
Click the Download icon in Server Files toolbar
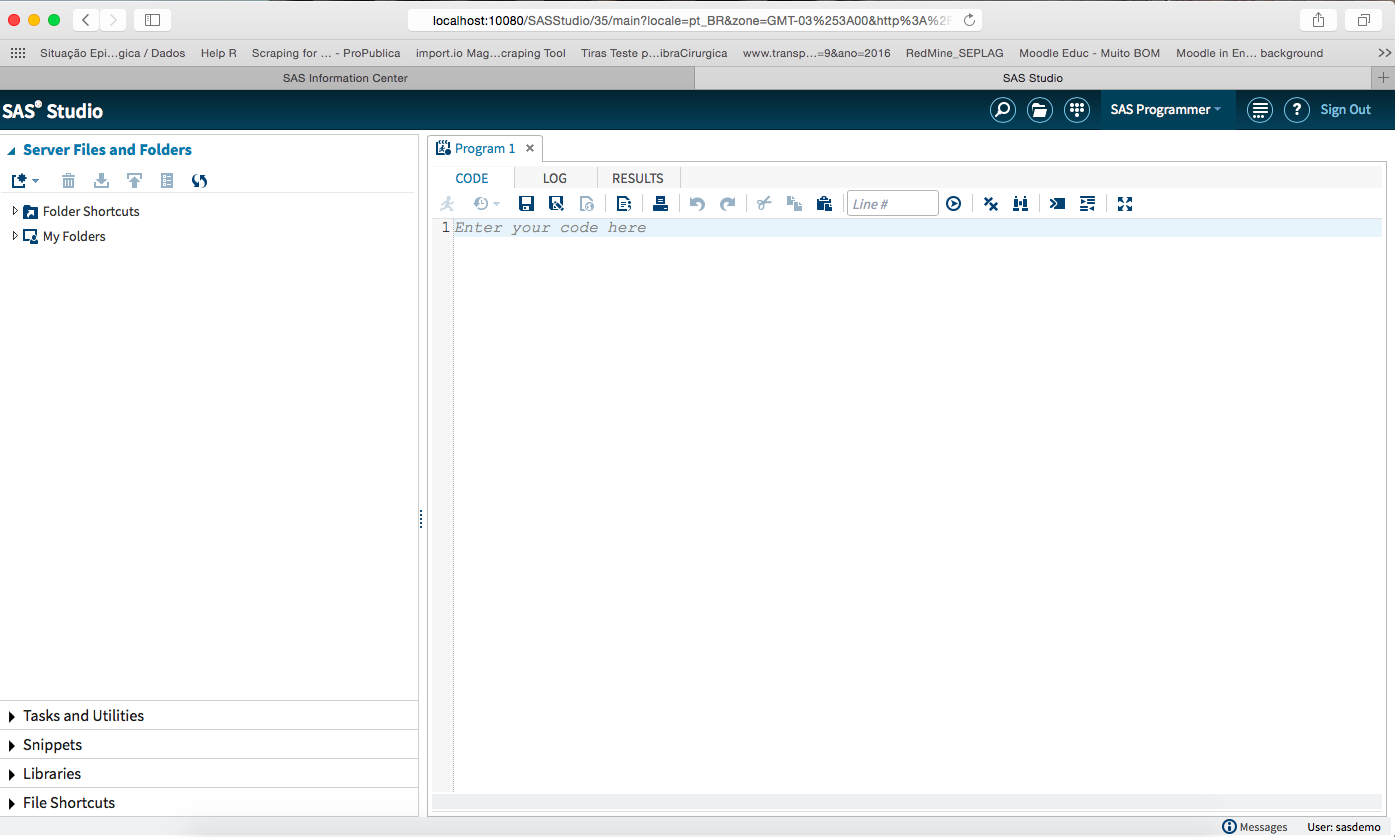(x=101, y=181)
